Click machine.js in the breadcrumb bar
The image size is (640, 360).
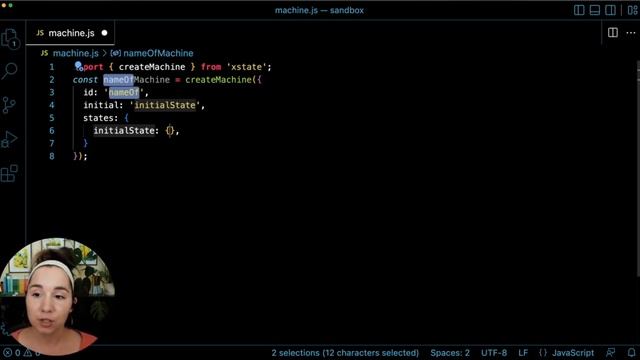pyautogui.click(x=76, y=53)
